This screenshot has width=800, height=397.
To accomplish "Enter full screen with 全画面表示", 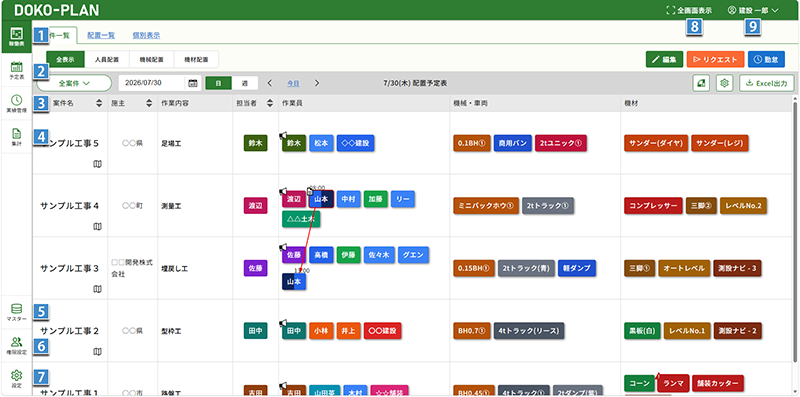I will [x=689, y=10].
